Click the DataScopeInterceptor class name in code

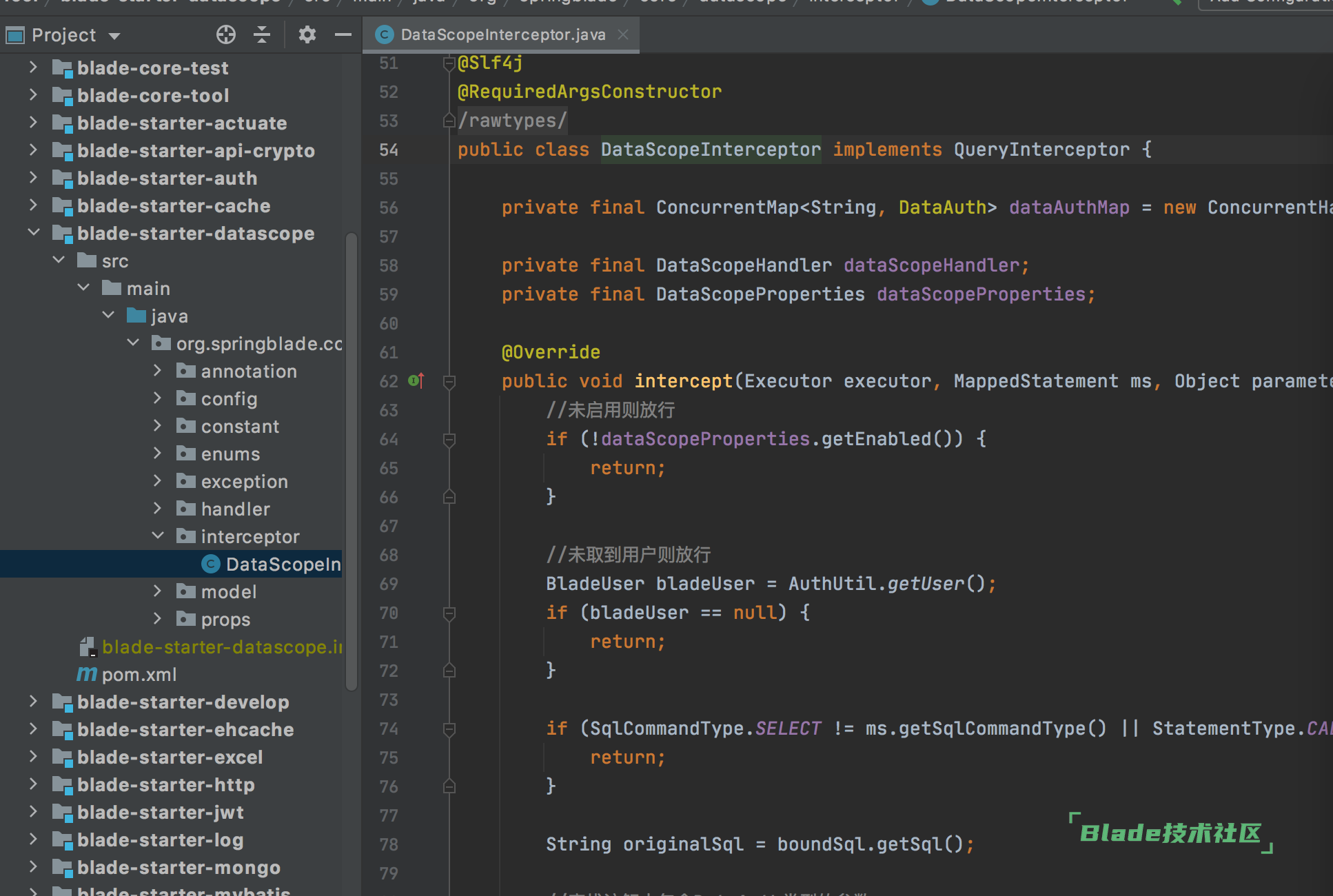click(x=711, y=150)
